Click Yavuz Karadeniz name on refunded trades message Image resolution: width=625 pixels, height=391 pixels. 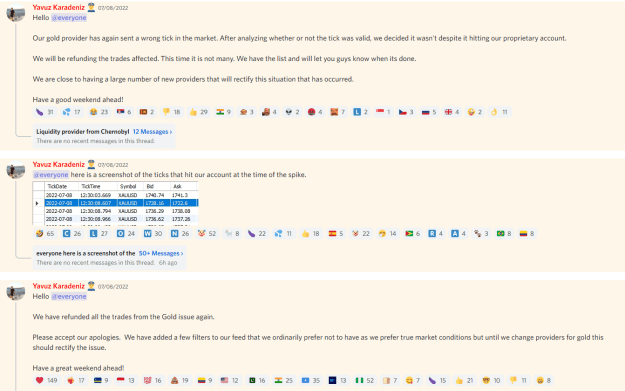pyautogui.click(x=59, y=286)
